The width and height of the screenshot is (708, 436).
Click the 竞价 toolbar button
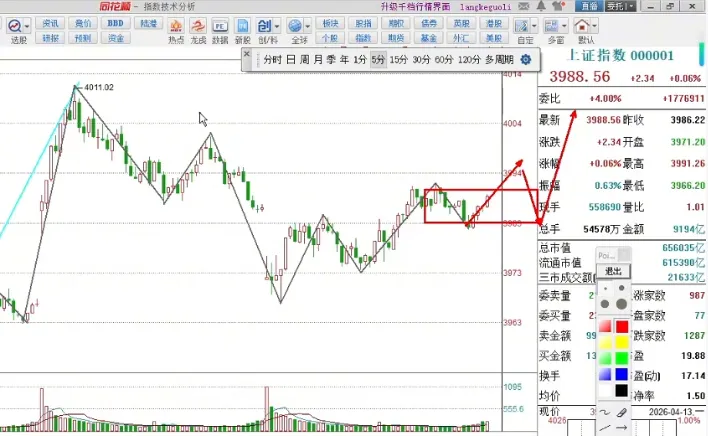point(83,23)
